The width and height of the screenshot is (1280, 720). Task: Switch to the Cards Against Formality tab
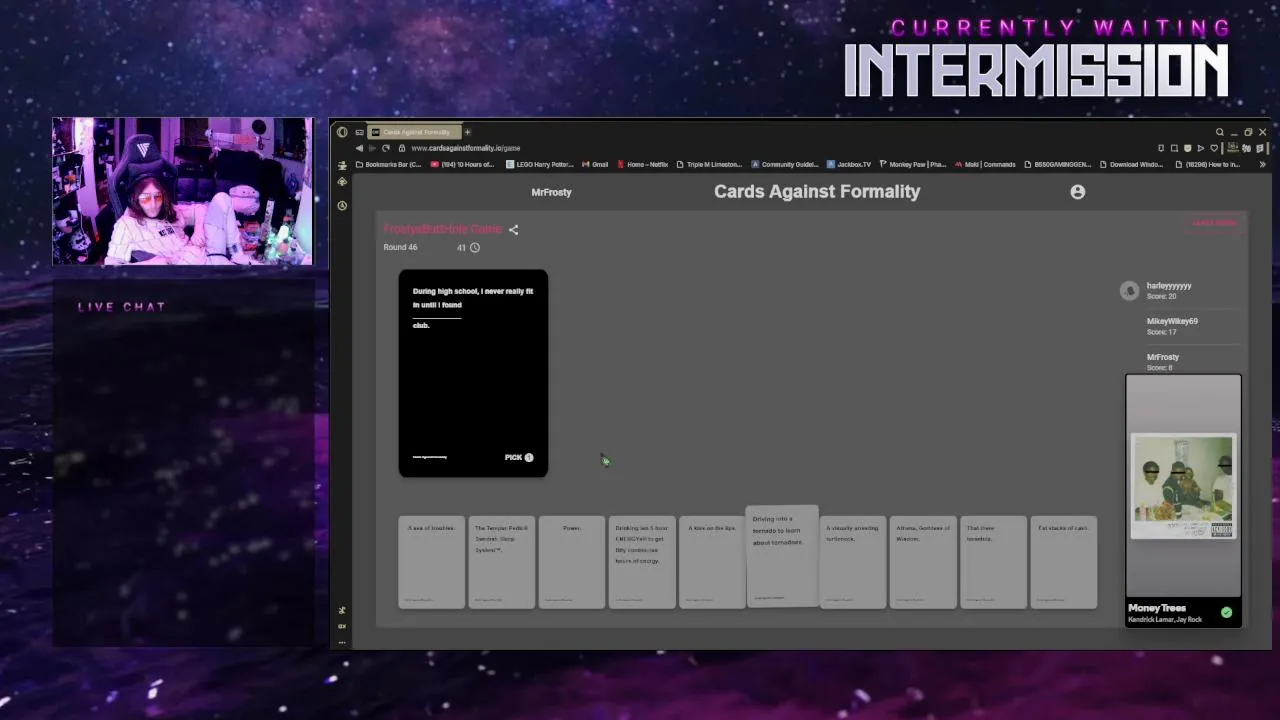(412, 132)
